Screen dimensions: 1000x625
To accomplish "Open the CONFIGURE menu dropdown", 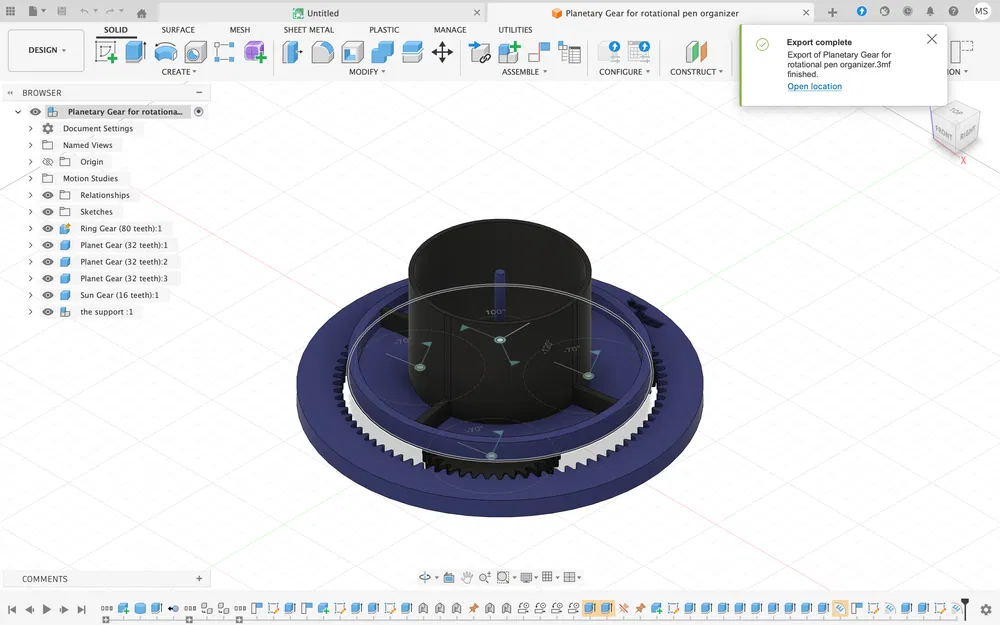I will [x=624, y=72].
